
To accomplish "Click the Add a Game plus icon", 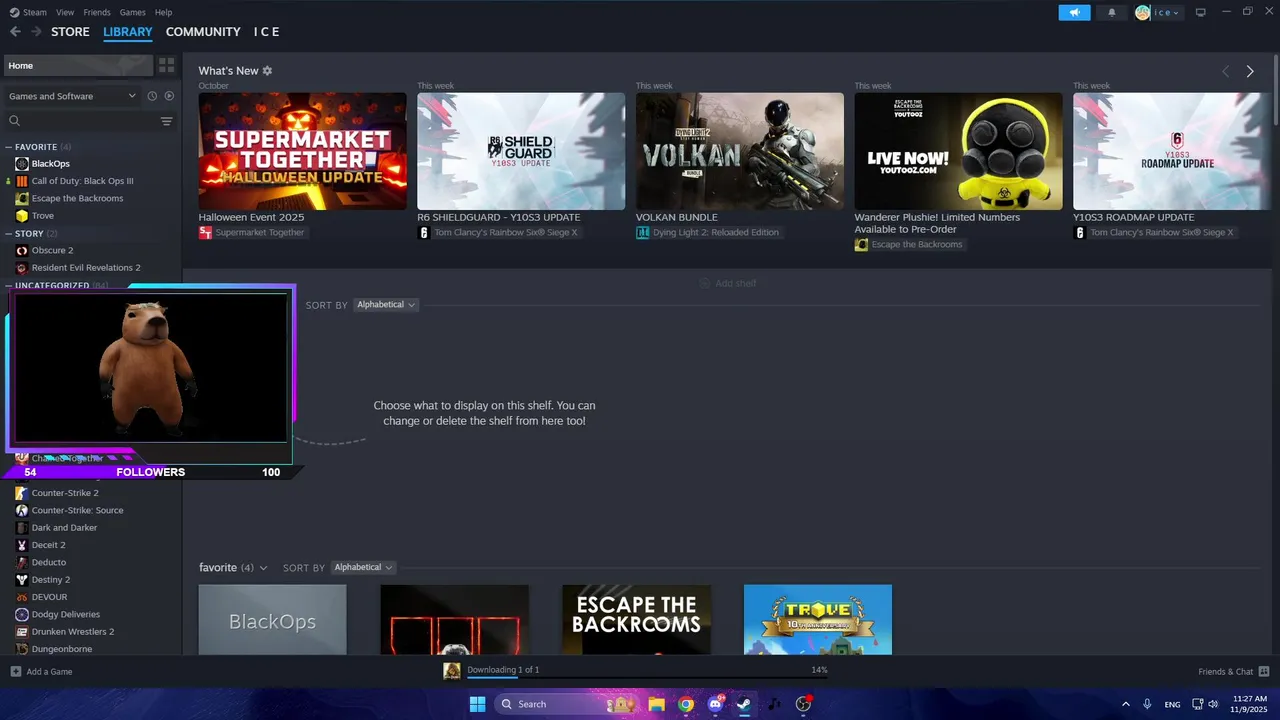I will (15, 672).
